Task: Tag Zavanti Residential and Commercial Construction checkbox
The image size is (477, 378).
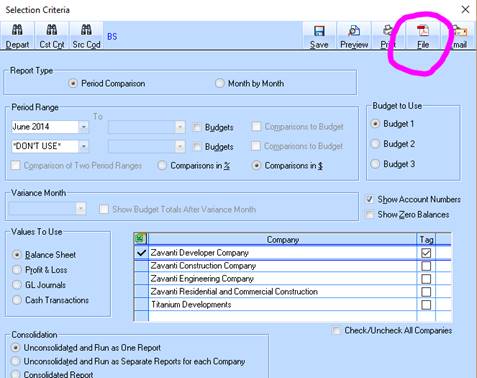Action: (x=426, y=292)
